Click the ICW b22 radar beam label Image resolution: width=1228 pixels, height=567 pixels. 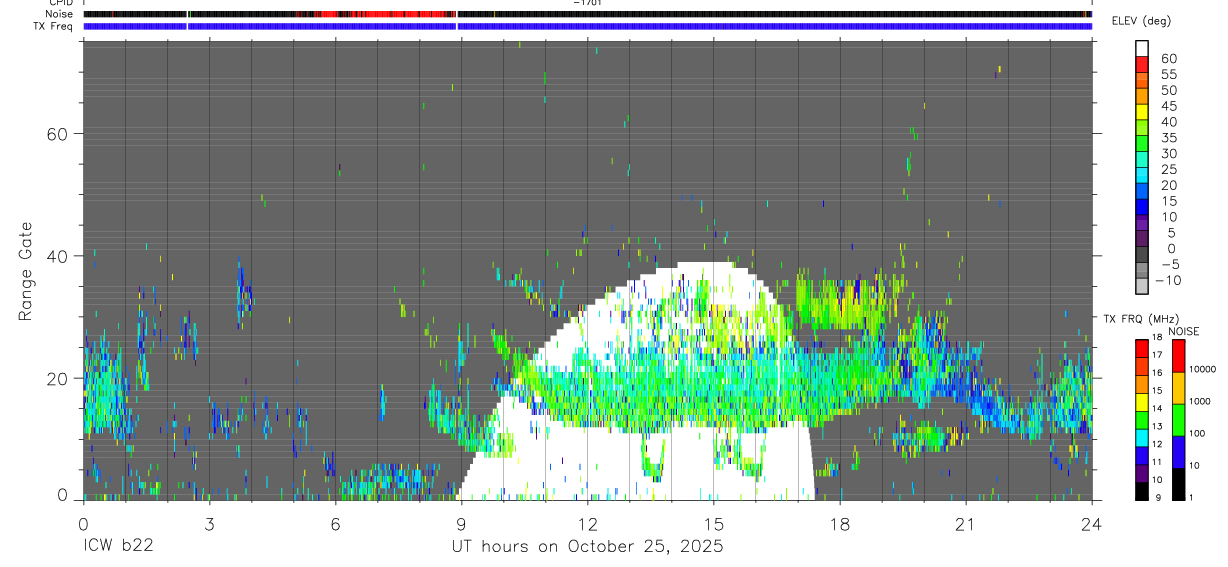(117, 546)
